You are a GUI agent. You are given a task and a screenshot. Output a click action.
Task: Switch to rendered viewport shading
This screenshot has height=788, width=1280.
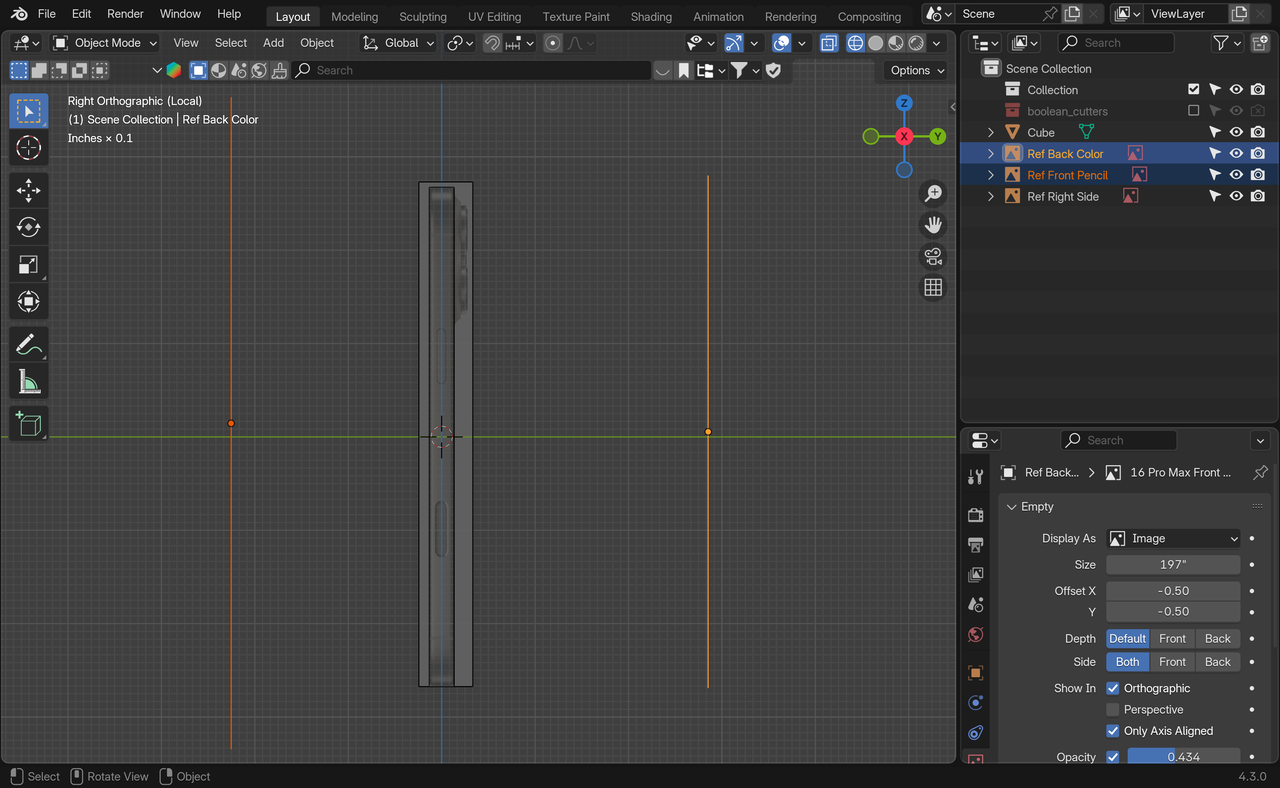point(915,43)
